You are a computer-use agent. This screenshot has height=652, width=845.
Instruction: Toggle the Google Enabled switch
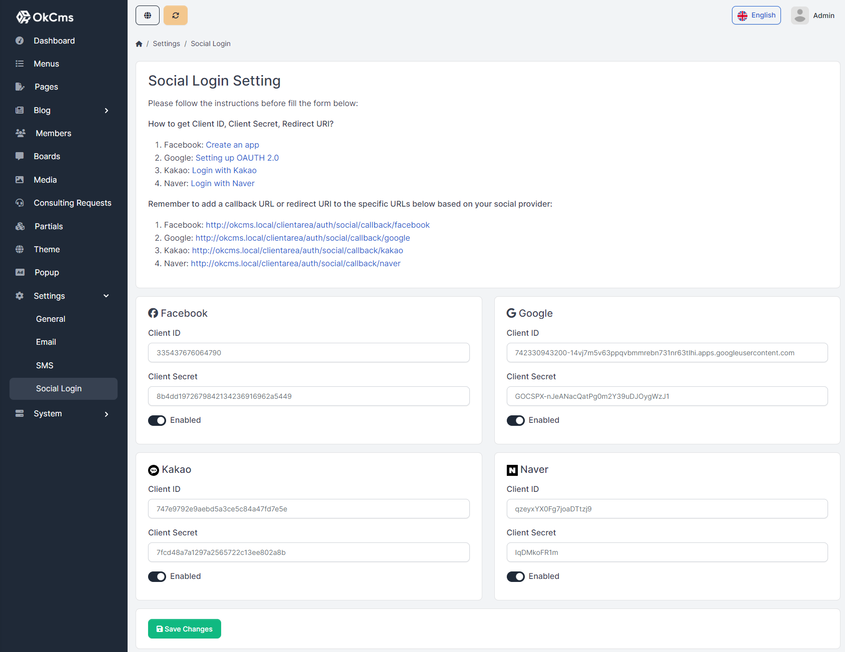coord(516,420)
